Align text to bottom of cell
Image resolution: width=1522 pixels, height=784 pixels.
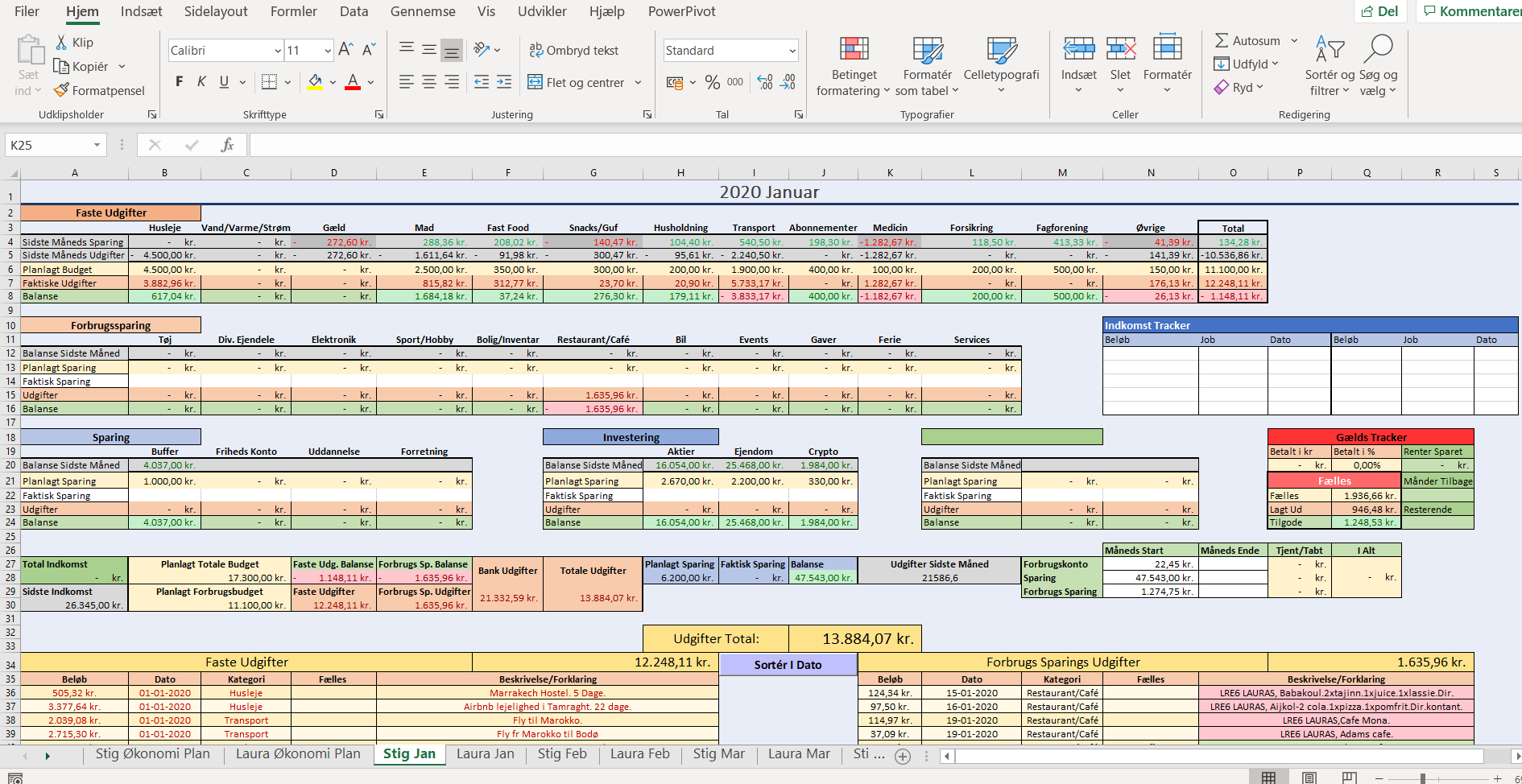click(452, 49)
